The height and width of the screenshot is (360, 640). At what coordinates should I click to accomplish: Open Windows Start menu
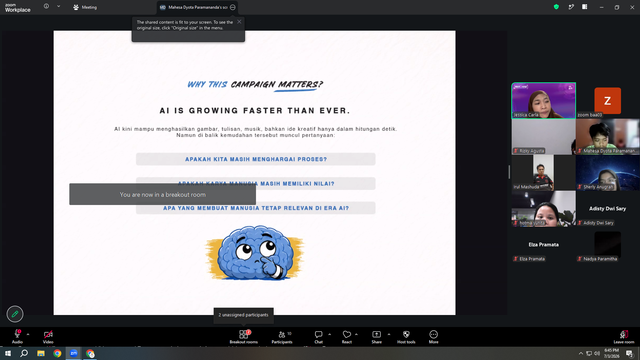[8, 353]
